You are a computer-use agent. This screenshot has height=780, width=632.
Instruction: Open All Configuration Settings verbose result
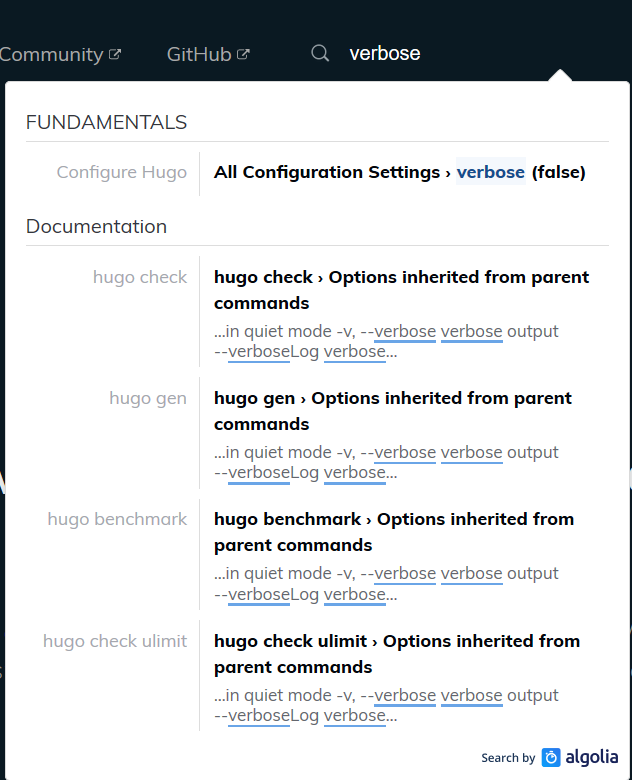[x=400, y=172]
